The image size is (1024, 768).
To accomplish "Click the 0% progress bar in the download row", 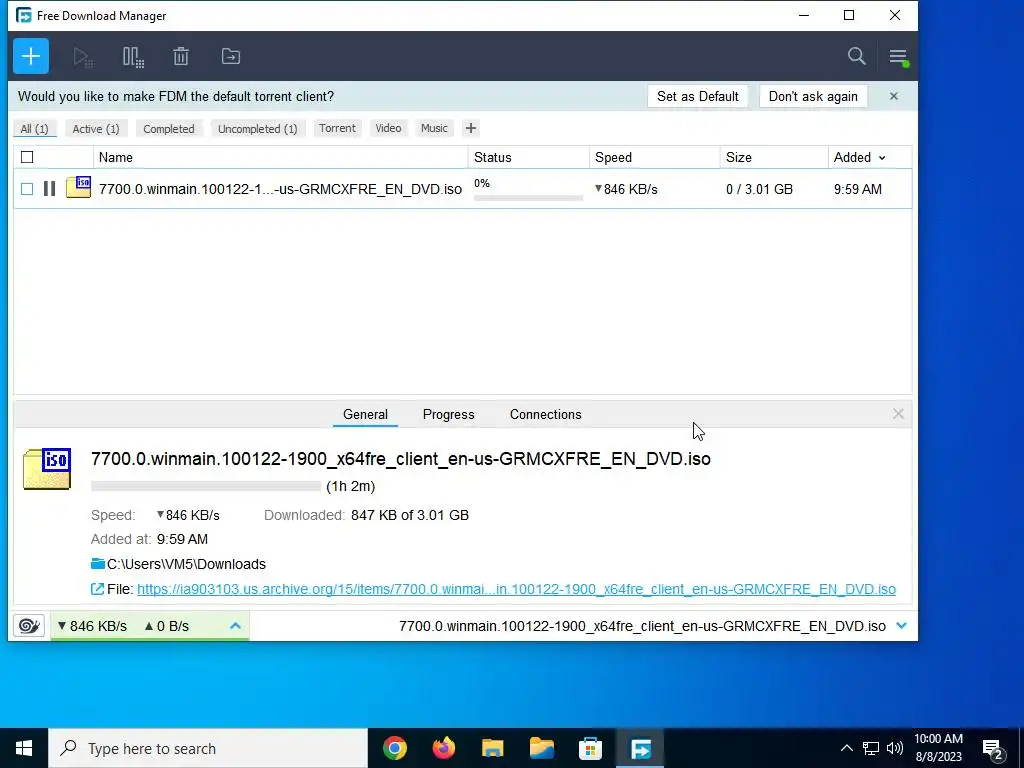I will pos(528,197).
